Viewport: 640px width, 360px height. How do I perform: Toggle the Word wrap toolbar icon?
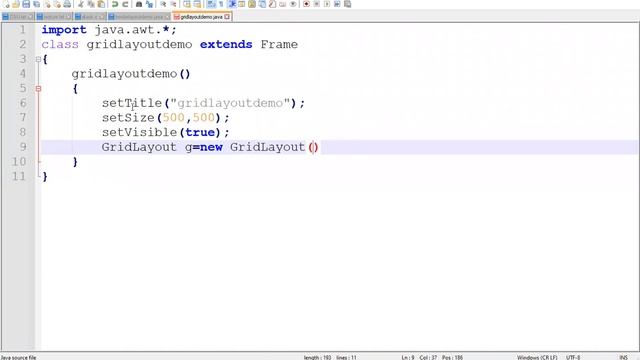click(x=211, y=4)
